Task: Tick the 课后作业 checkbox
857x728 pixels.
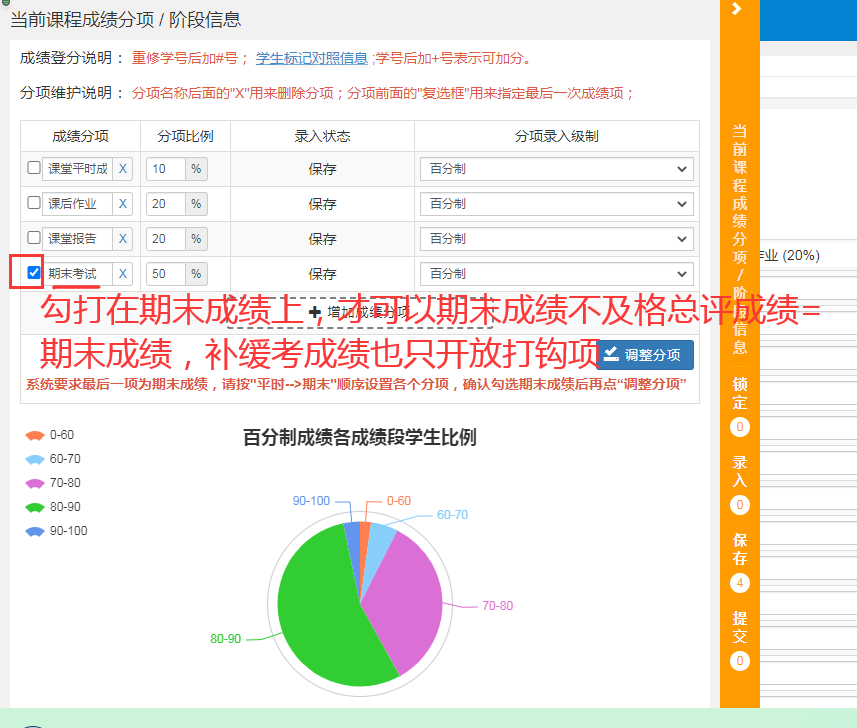Action: pos(34,203)
